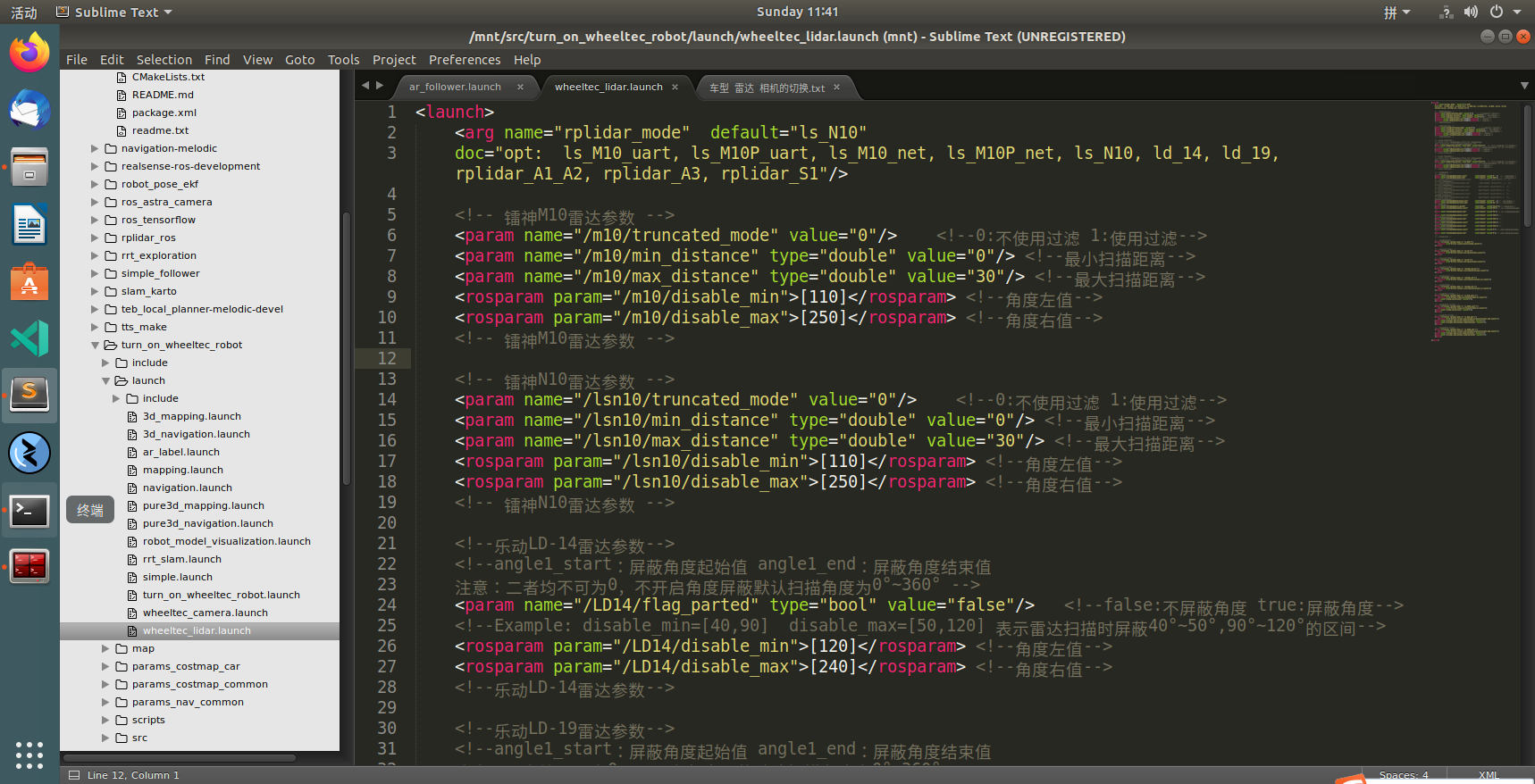Open mapping.launch in the sidebar
Screen dimensions: 1535x784
coord(183,470)
